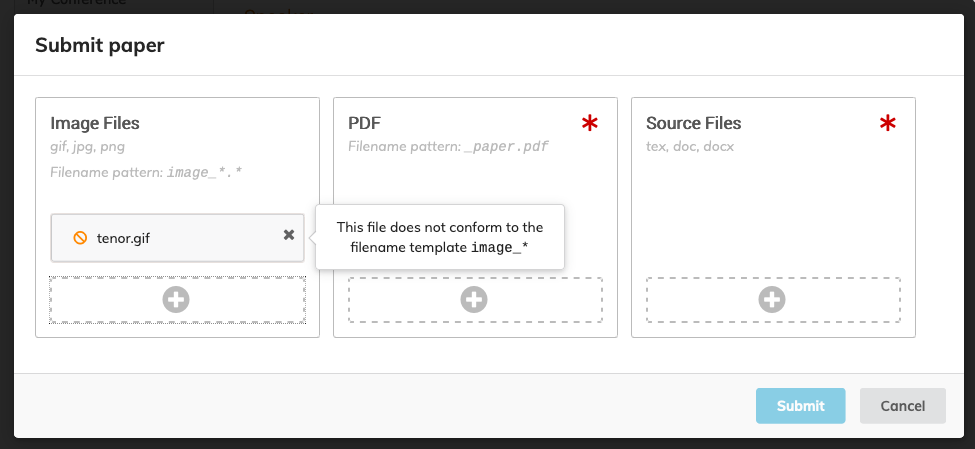This screenshot has width=975, height=449.
Task: Click the Source Files heading
Action: click(693, 123)
